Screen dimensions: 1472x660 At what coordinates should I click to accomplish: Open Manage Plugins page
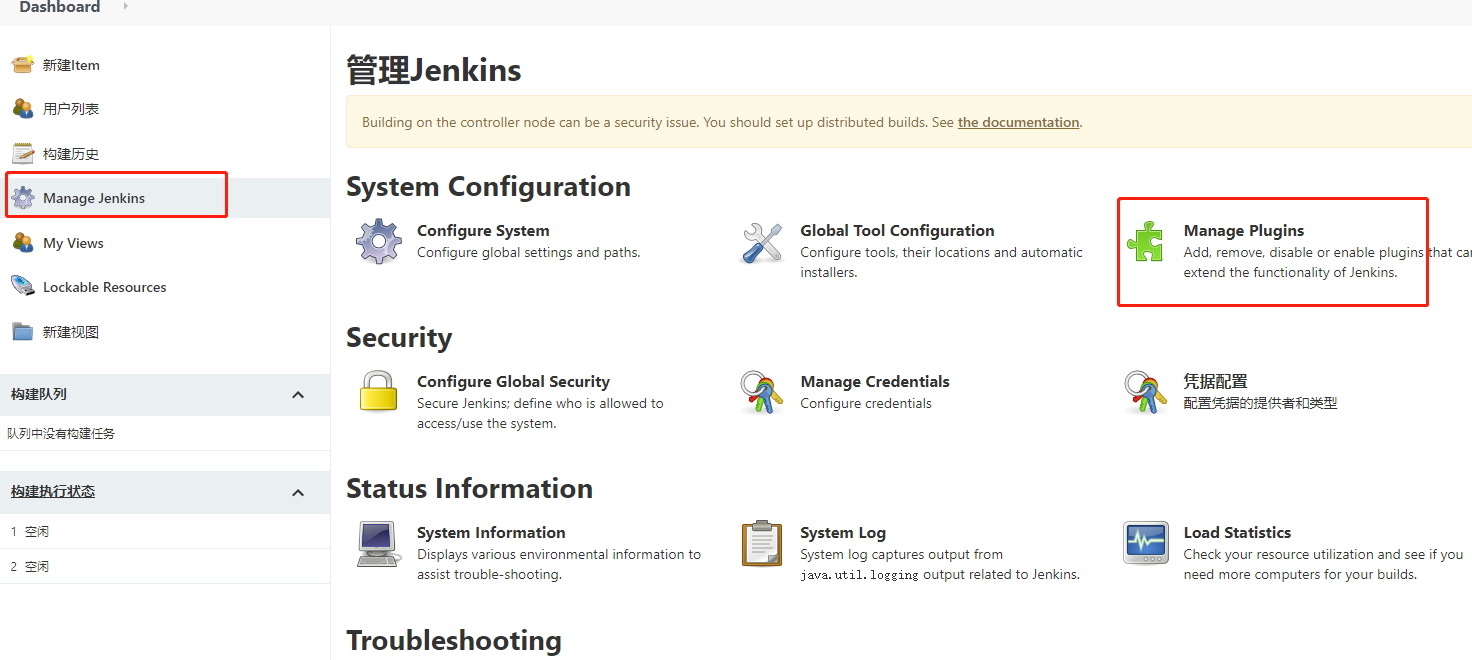point(1244,231)
